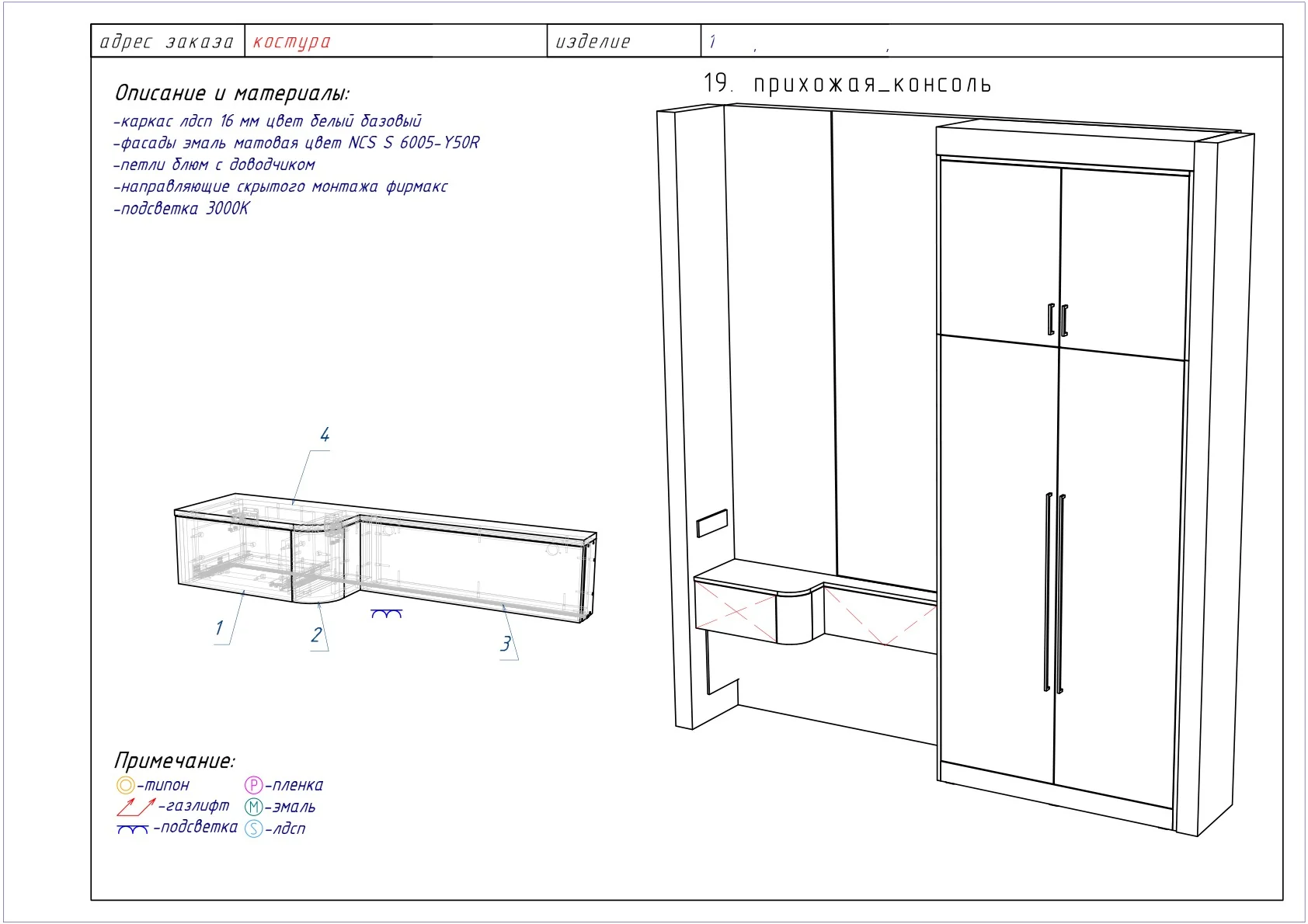Click the title '19. прихожая_консоль'
1308x924 pixels.
point(847,83)
